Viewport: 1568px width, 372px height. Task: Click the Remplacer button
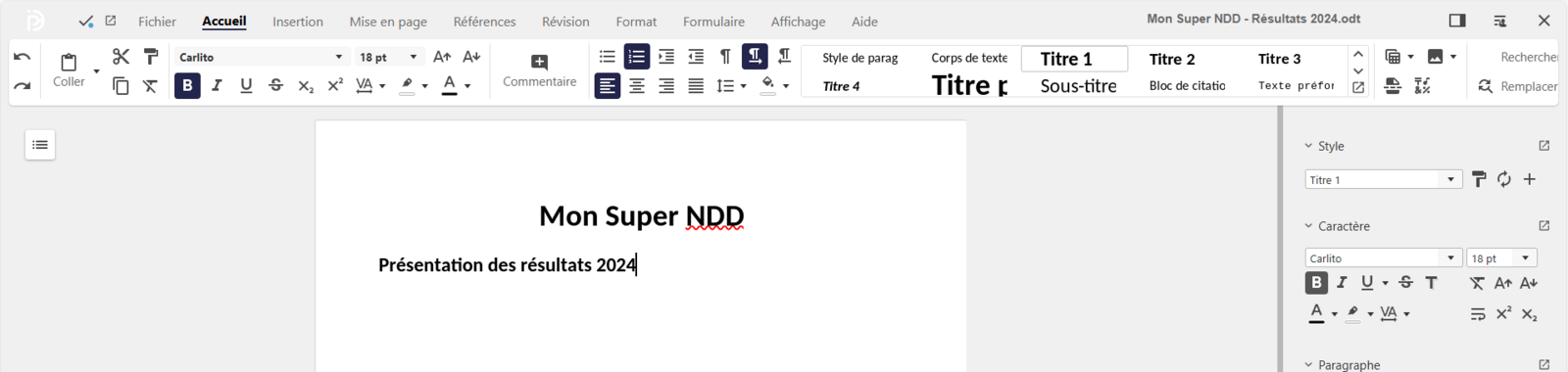1517,86
